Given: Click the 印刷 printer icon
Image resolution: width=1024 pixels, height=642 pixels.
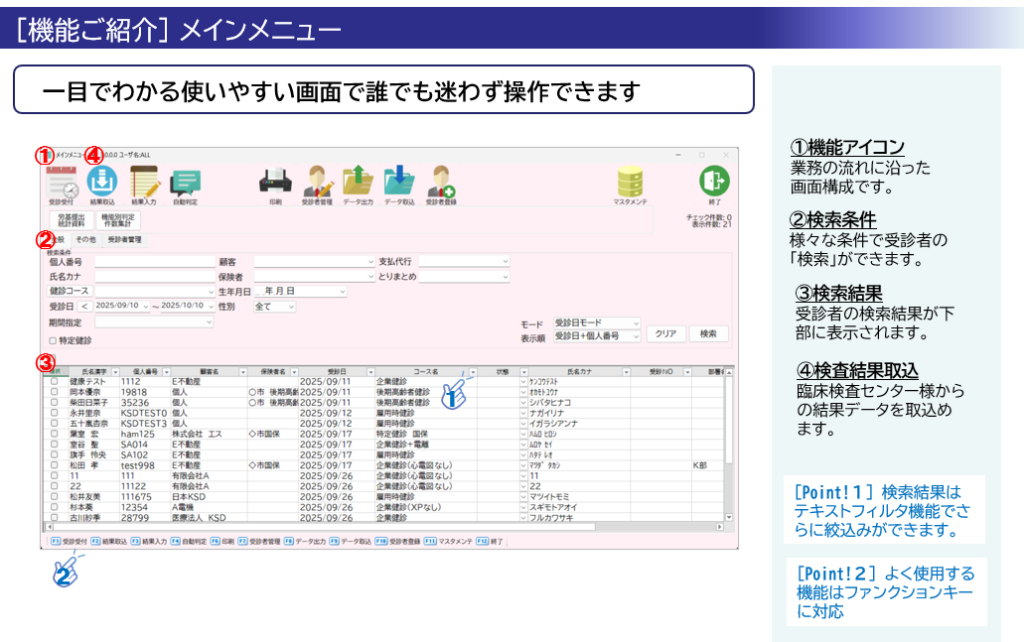Looking at the screenshot, I should (x=275, y=186).
